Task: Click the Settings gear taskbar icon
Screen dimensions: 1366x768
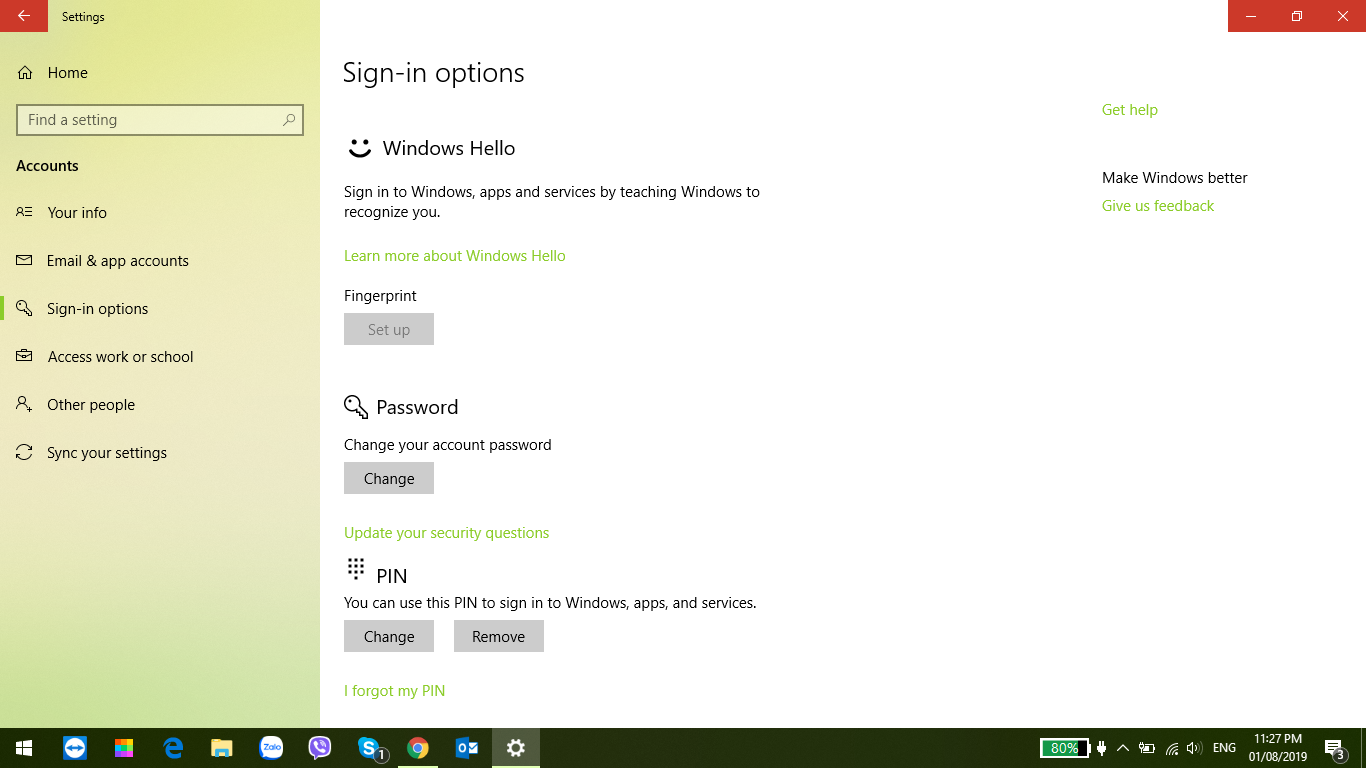Action: (516, 748)
